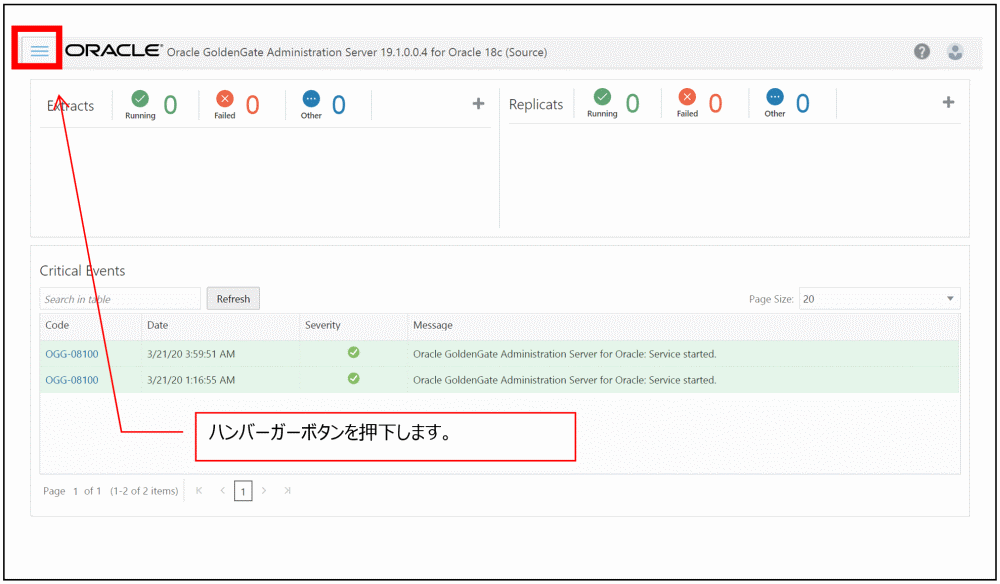Click the Extracts Other blue icon
1000x584 pixels.
click(311, 99)
